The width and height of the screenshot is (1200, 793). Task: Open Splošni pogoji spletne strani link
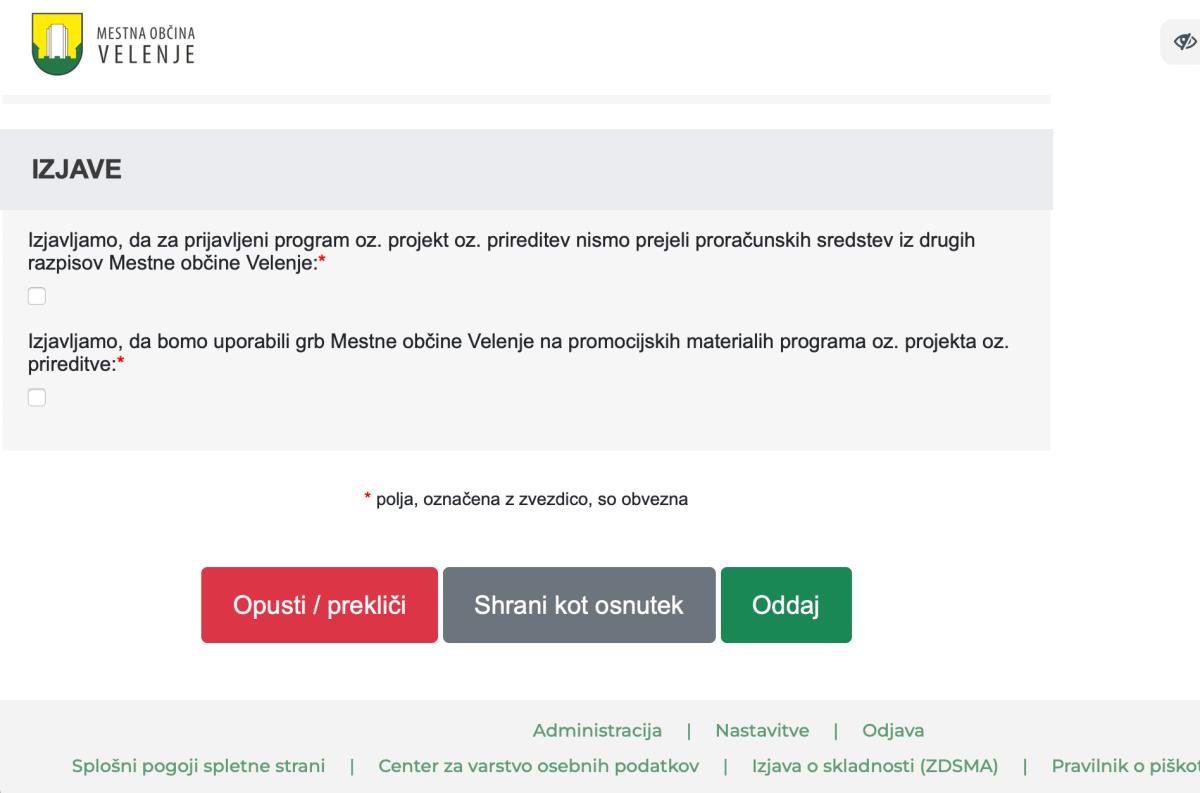pos(198,767)
